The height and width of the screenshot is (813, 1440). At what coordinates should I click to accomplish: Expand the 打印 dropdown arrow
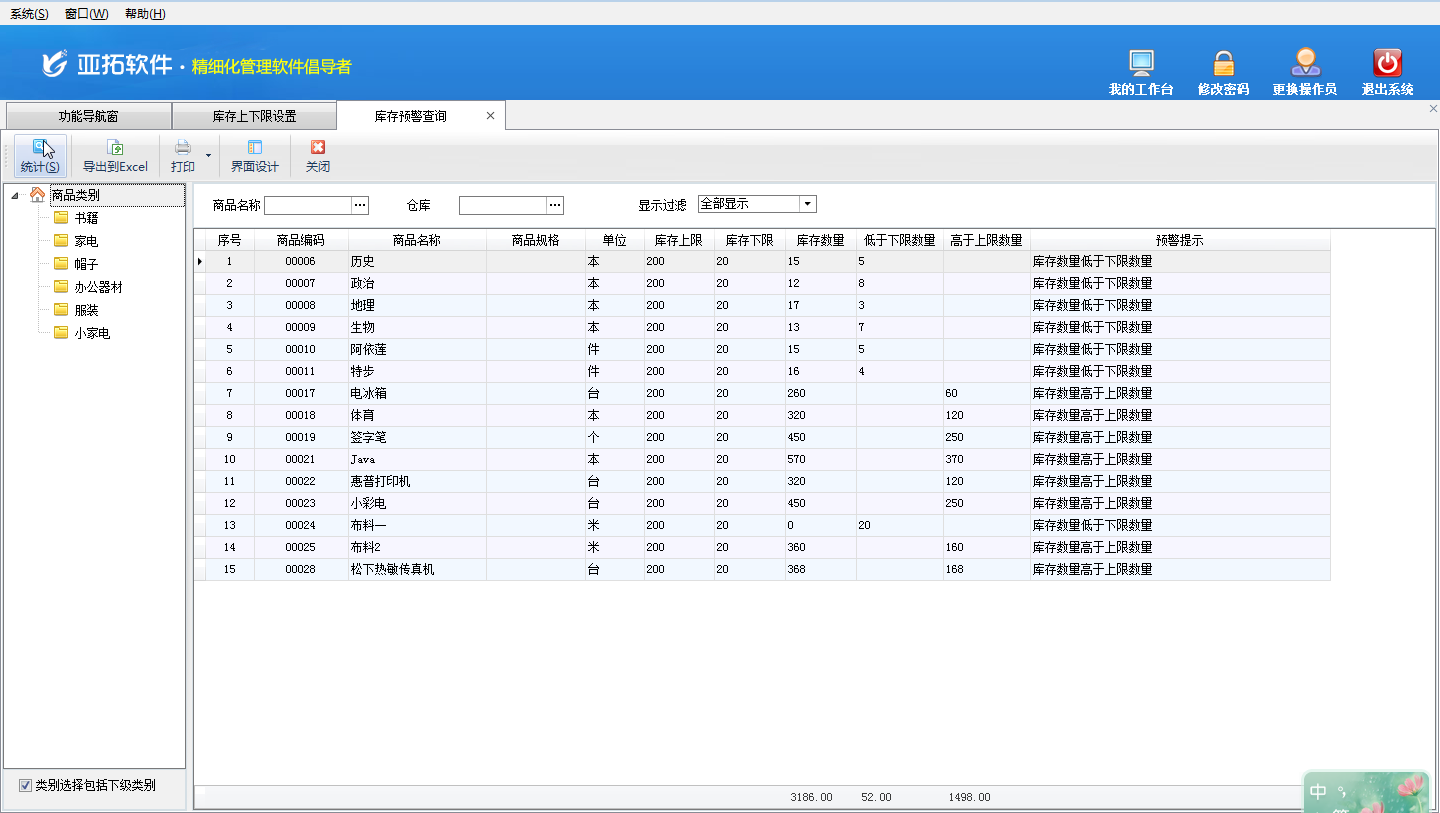(x=209, y=156)
